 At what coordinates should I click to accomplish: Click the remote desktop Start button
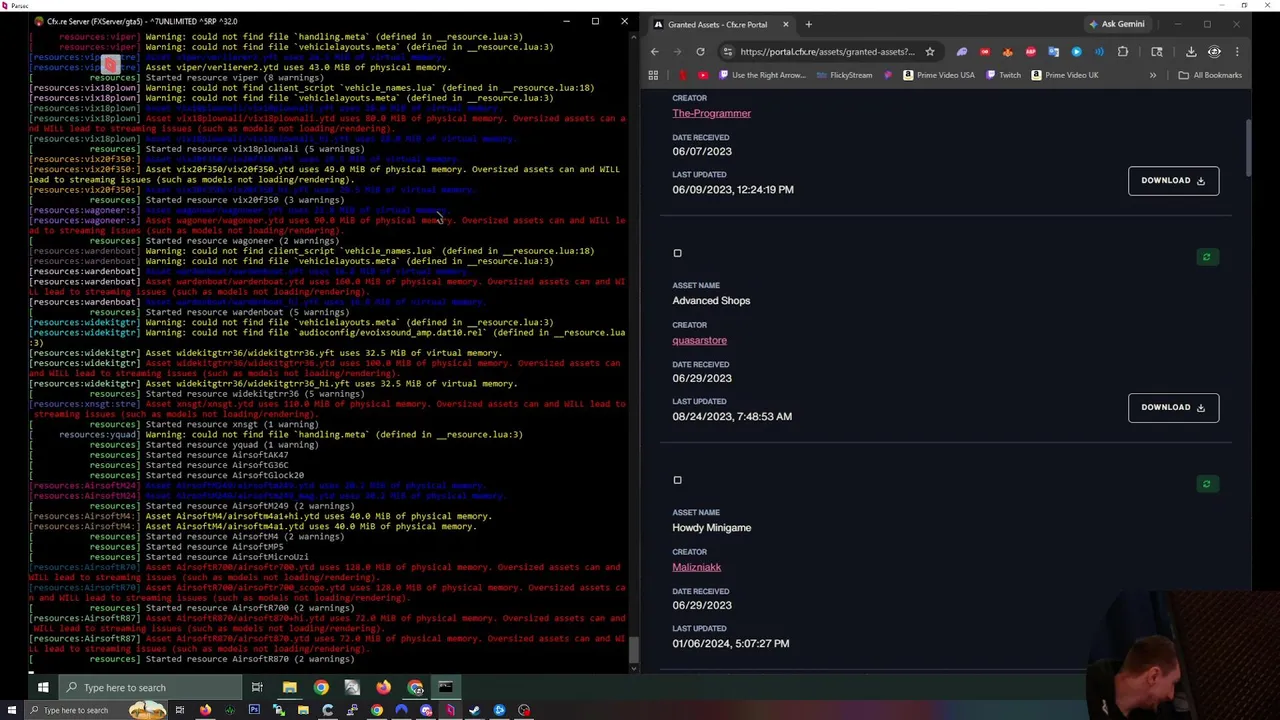tap(43, 687)
